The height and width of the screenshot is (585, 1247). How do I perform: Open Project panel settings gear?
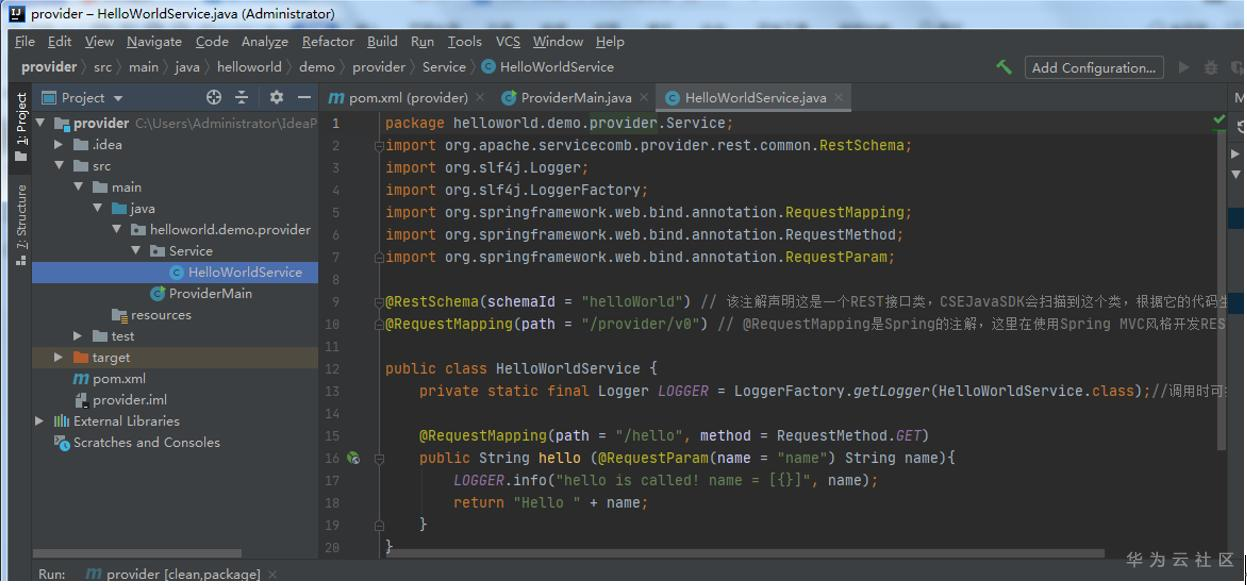click(x=277, y=97)
